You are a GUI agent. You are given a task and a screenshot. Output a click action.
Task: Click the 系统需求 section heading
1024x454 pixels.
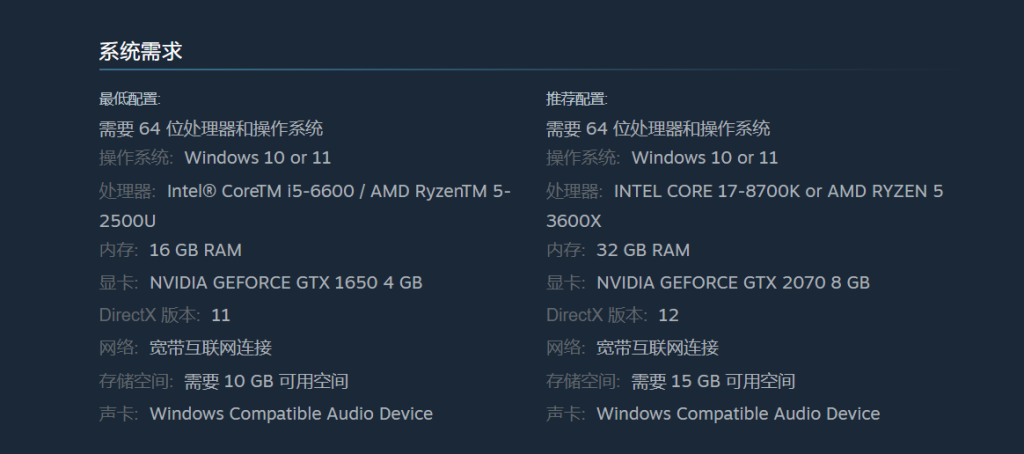click(140, 52)
